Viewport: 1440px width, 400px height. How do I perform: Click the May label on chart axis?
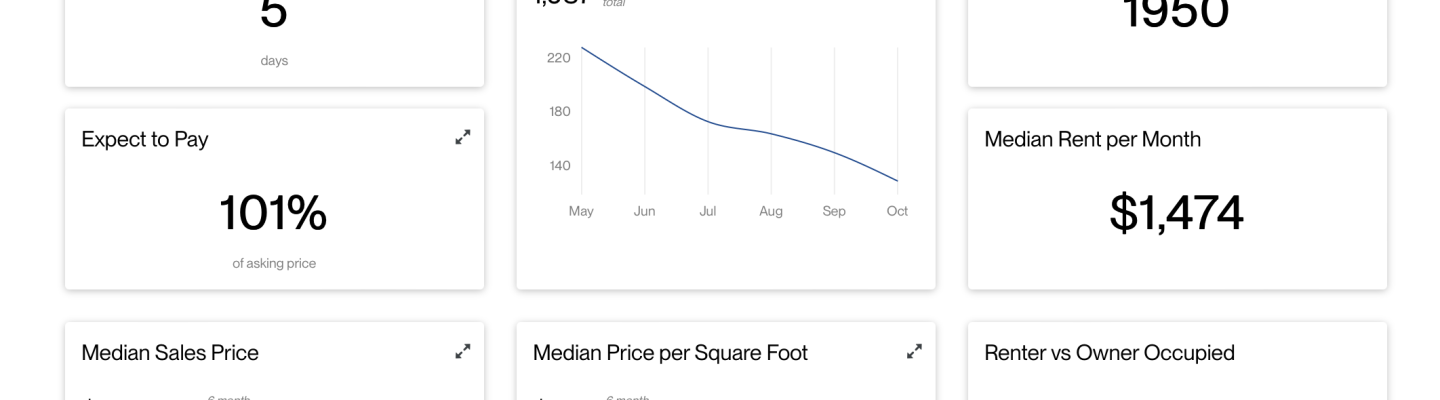click(581, 211)
